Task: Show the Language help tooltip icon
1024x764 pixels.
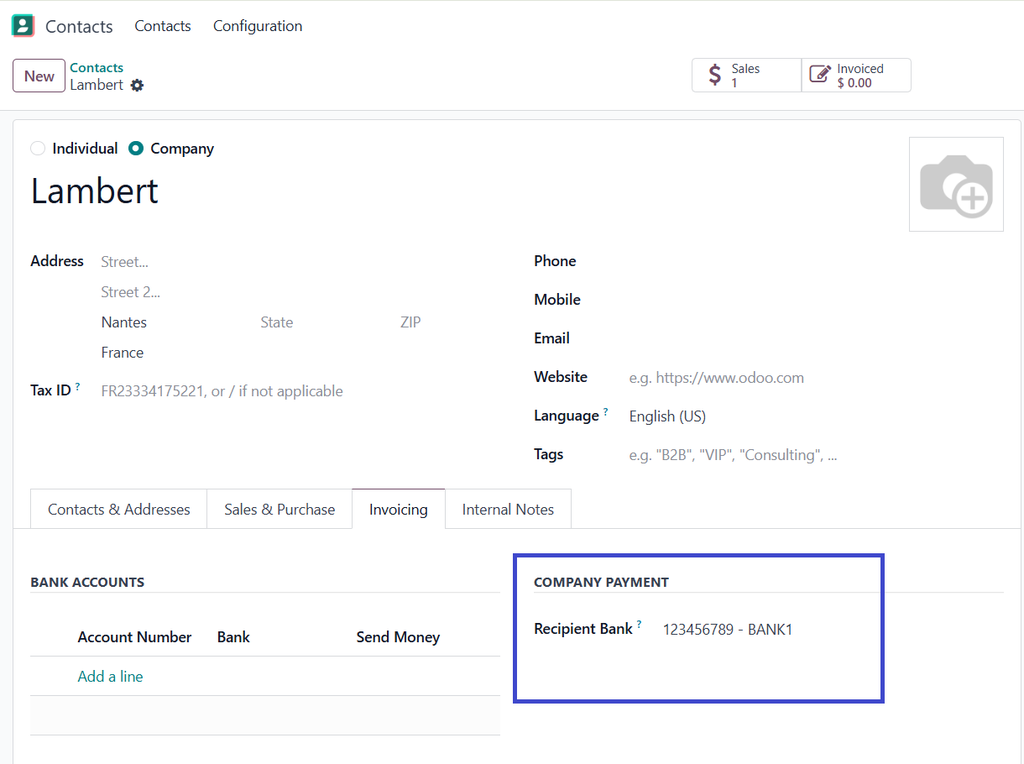Action: [x=606, y=412]
